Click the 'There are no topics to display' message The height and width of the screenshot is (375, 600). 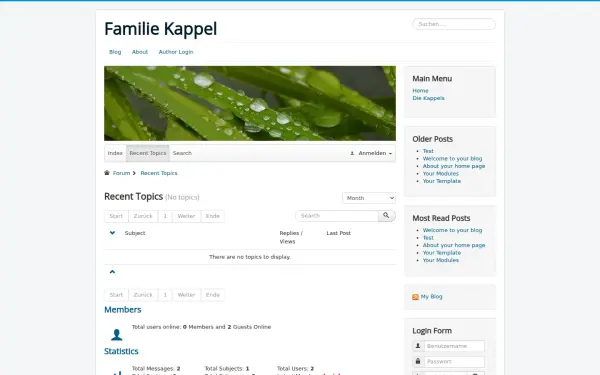click(x=249, y=257)
